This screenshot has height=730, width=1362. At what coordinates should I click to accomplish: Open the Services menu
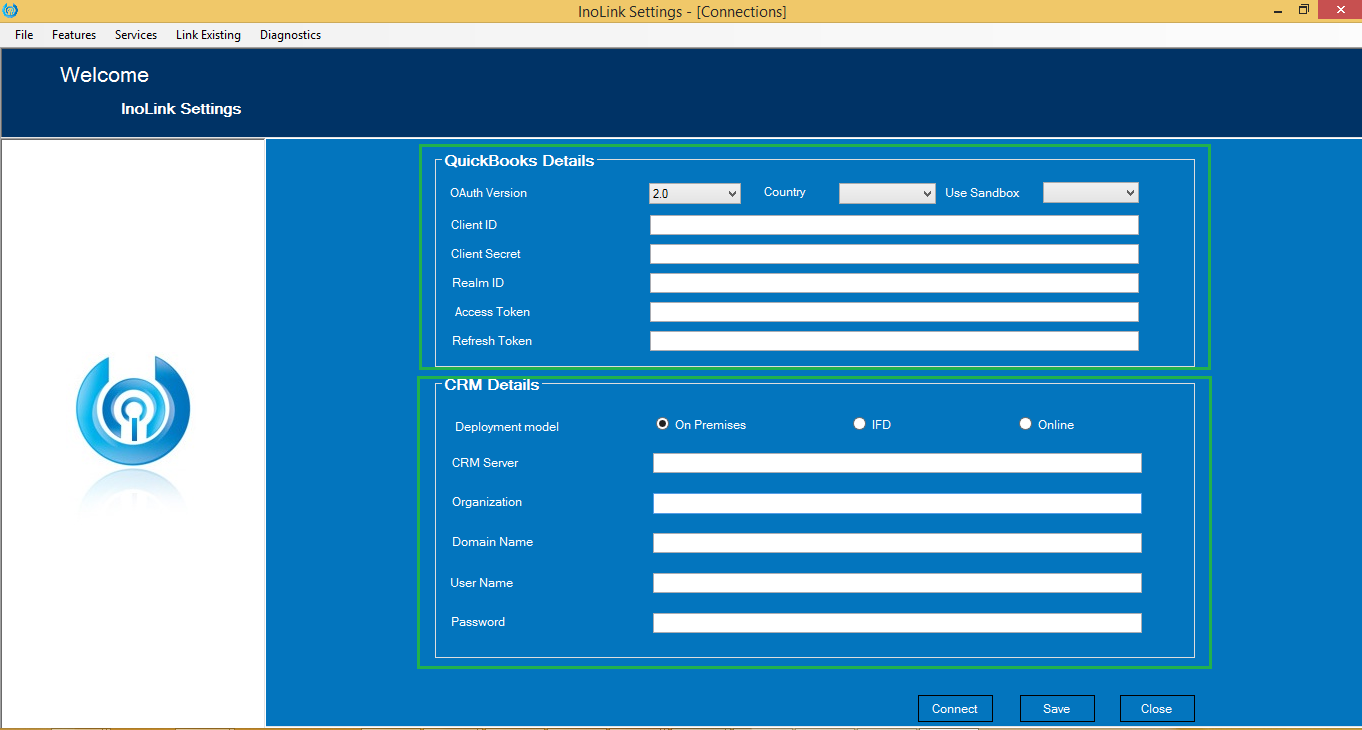(136, 35)
